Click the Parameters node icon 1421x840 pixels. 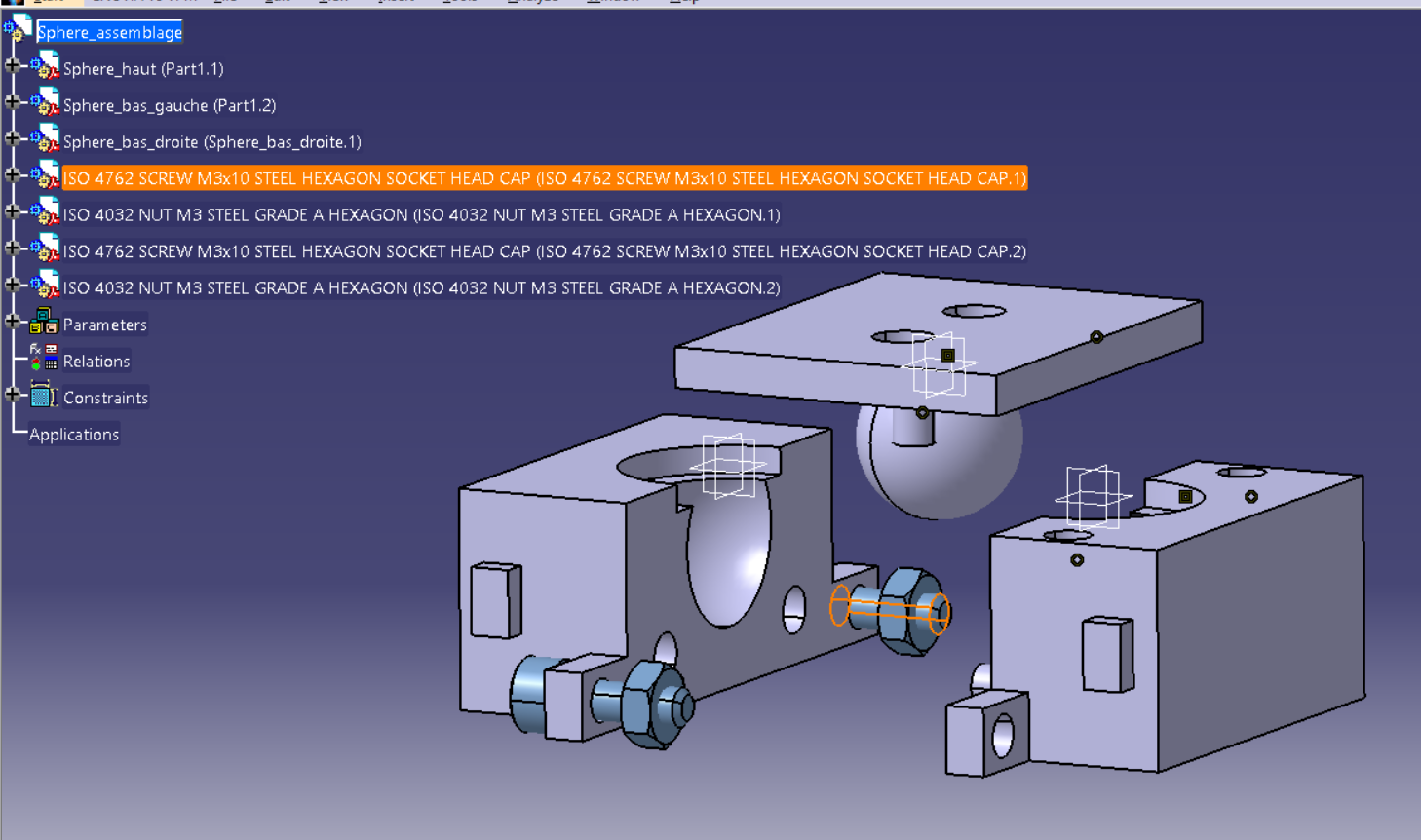44,322
